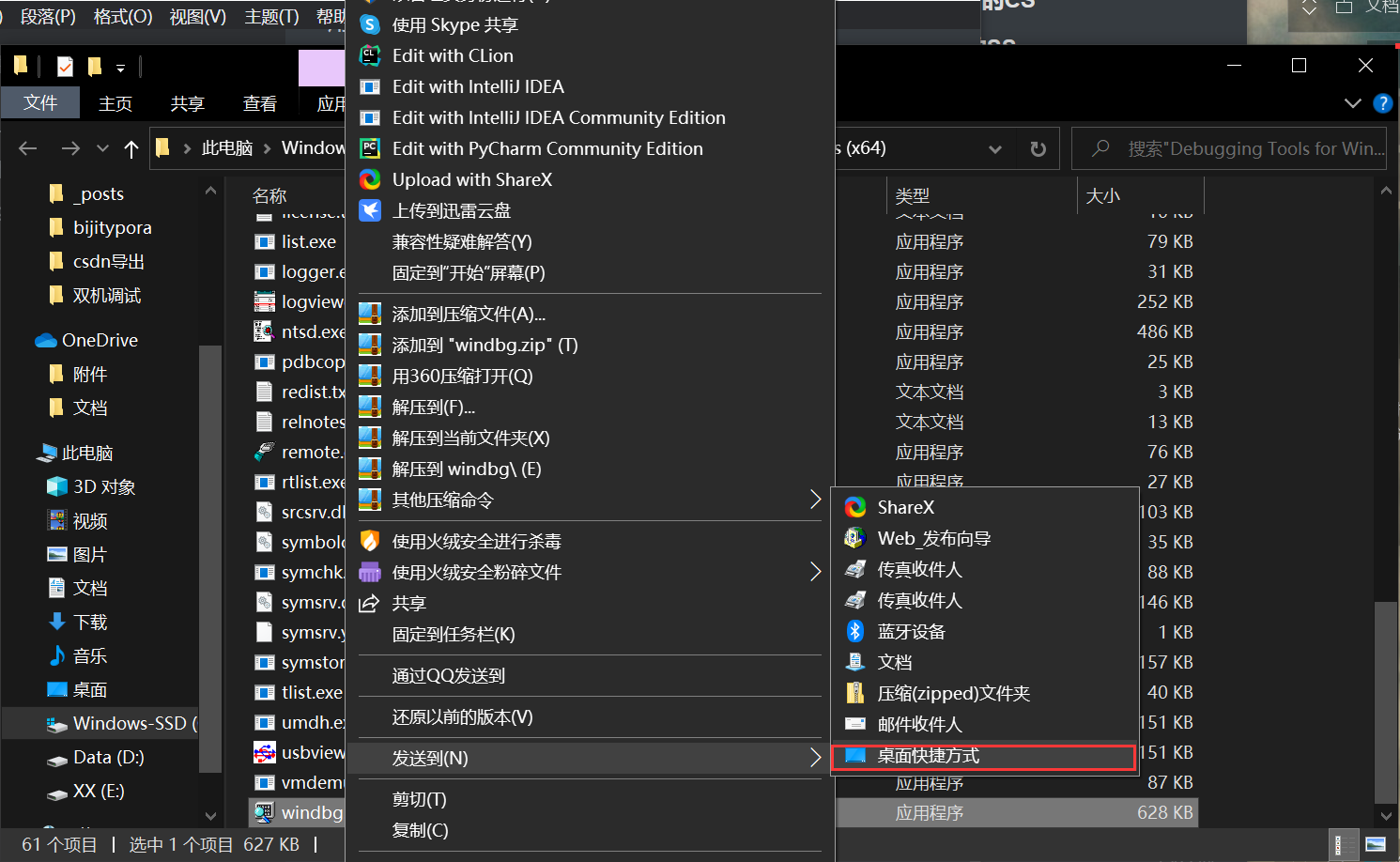Expand the 发送到(N) submenu
This screenshot has width=1400, height=862.
(815, 758)
